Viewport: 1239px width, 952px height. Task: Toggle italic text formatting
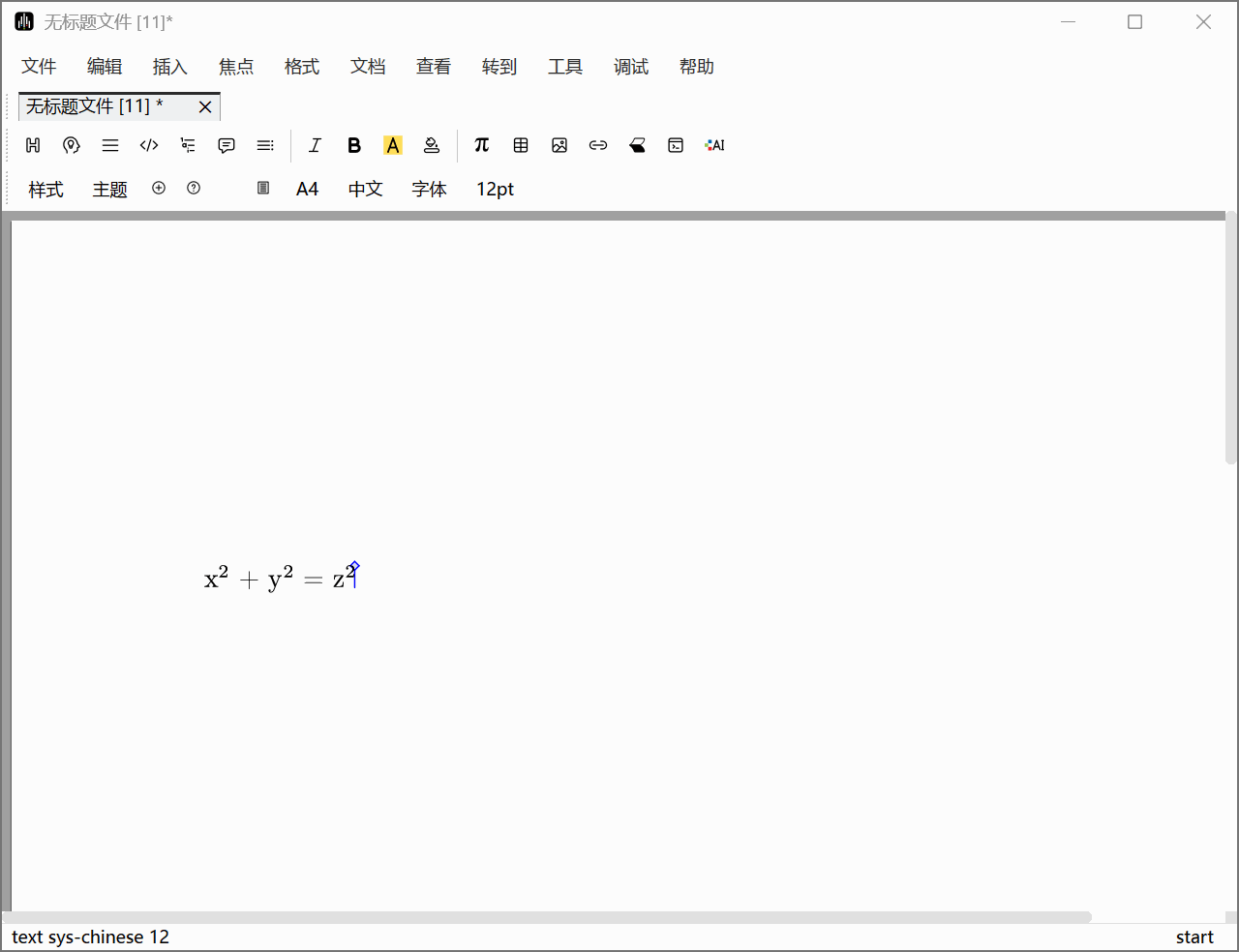tap(315, 145)
